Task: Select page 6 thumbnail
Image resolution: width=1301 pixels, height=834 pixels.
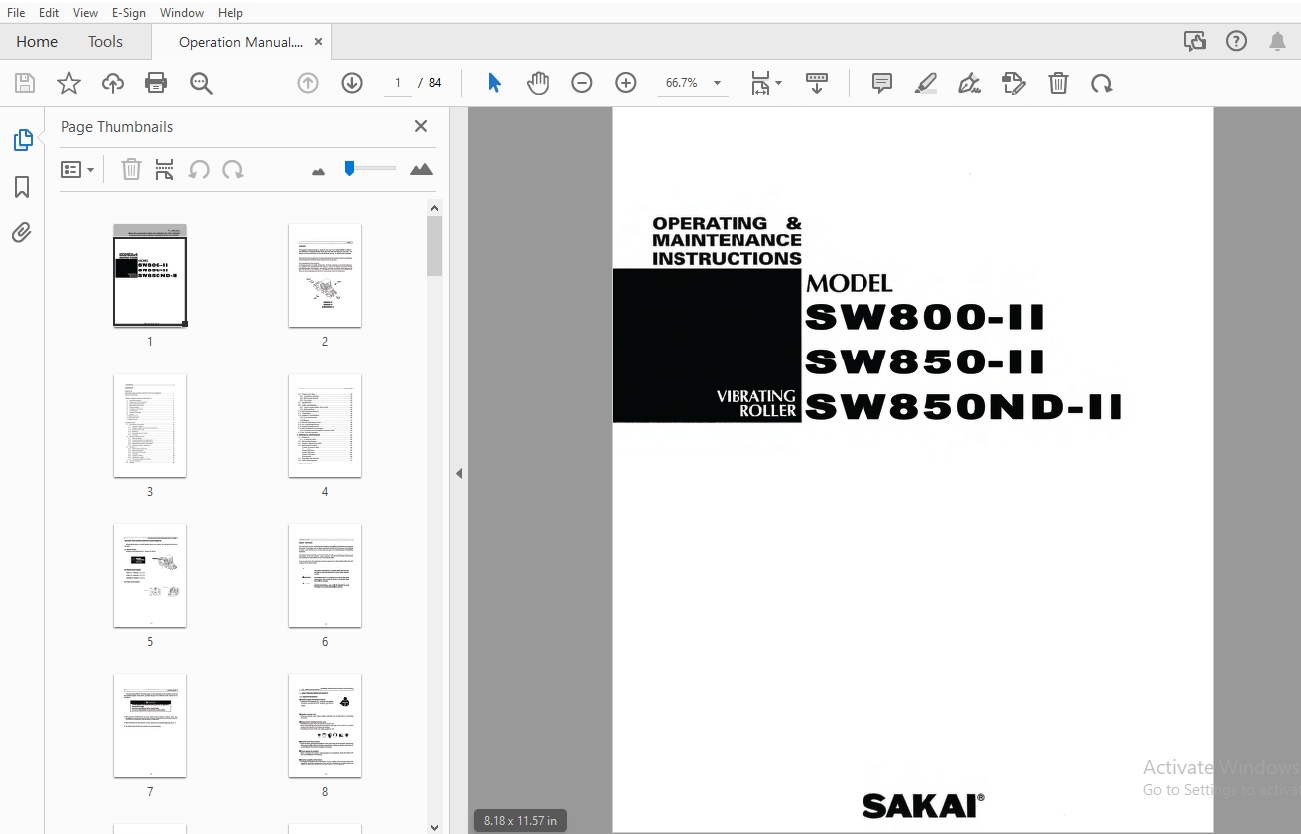Action: click(325, 575)
